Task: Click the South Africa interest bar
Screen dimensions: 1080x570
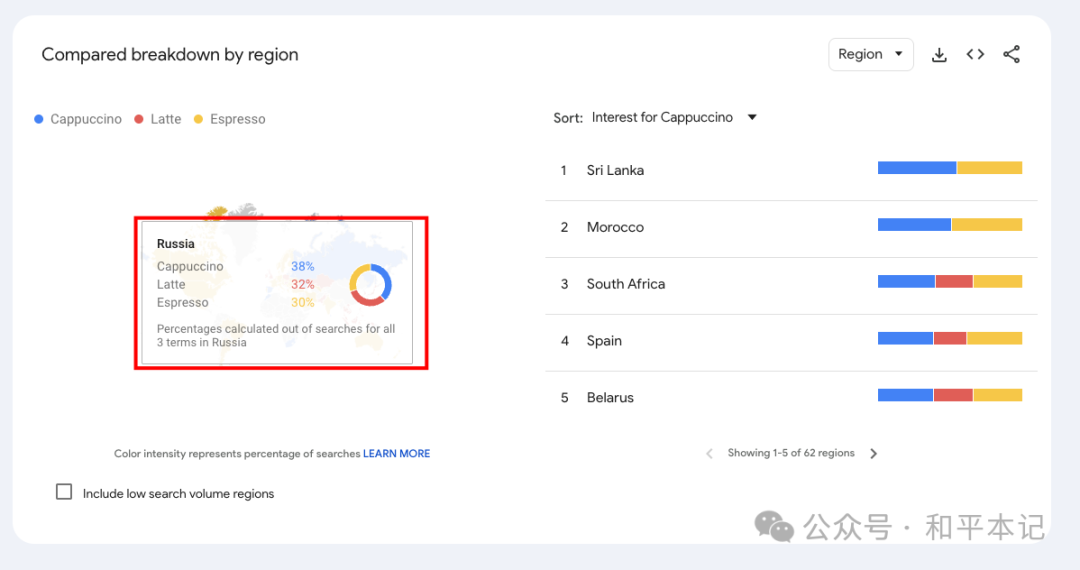Action: click(x=950, y=281)
